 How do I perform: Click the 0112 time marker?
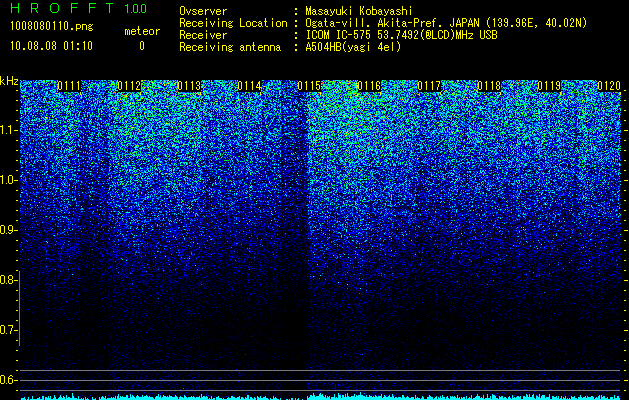(129, 86)
